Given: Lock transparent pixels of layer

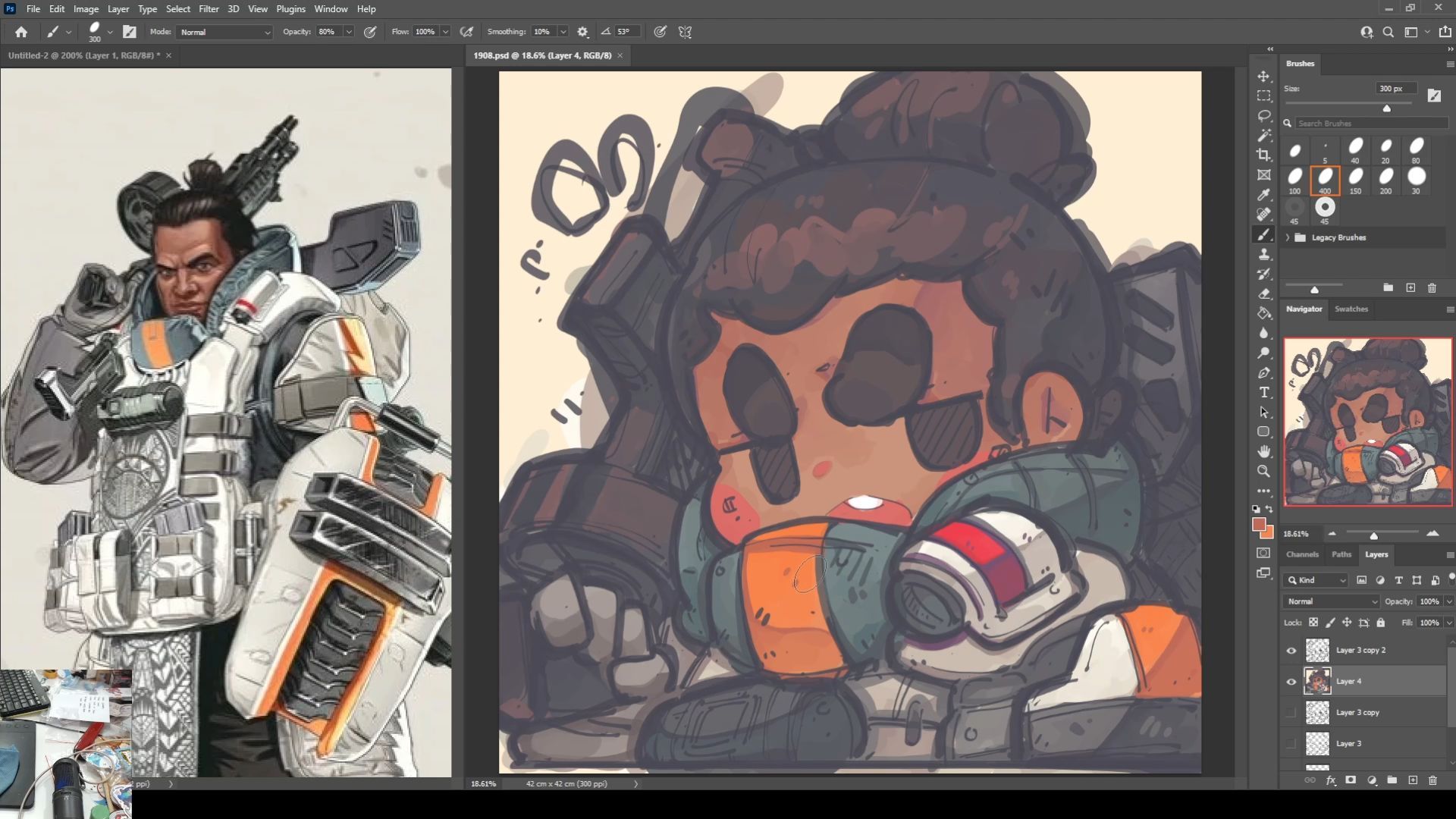Looking at the screenshot, I should point(1313,623).
